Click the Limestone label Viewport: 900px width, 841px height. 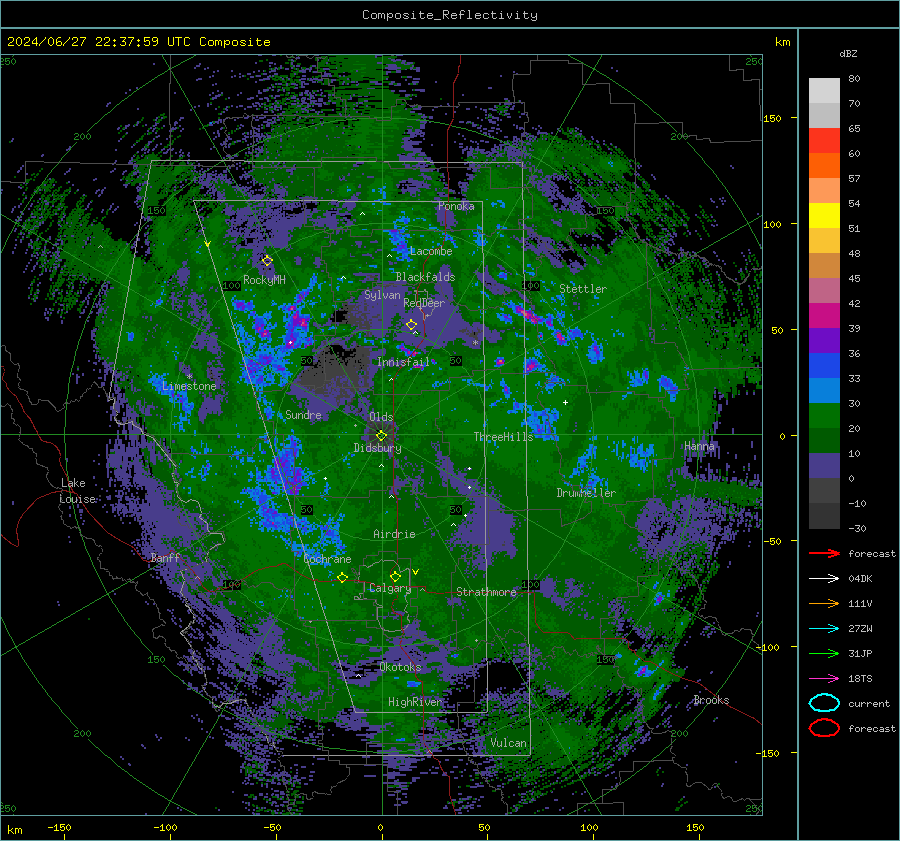click(x=189, y=386)
